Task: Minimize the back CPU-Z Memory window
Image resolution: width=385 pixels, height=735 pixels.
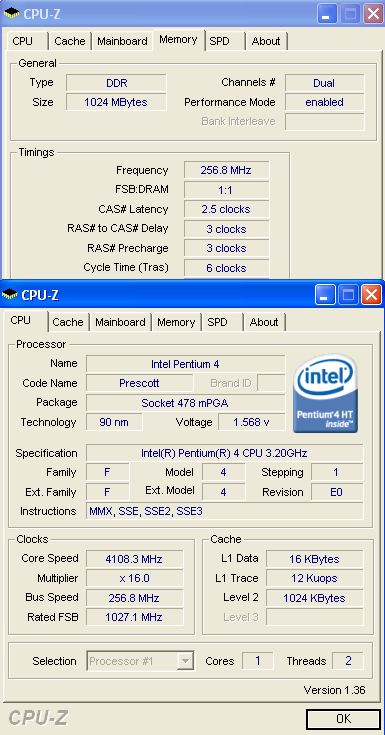Action: (x=327, y=14)
